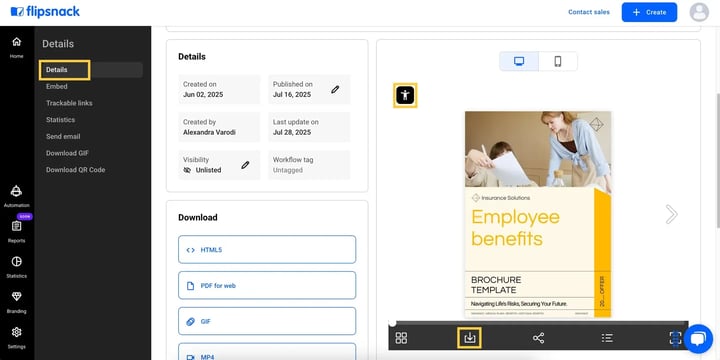Image resolution: width=720 pixels, height=360 pixels.
Task: Click the download icon in player bar
Action: pos(469,338)
